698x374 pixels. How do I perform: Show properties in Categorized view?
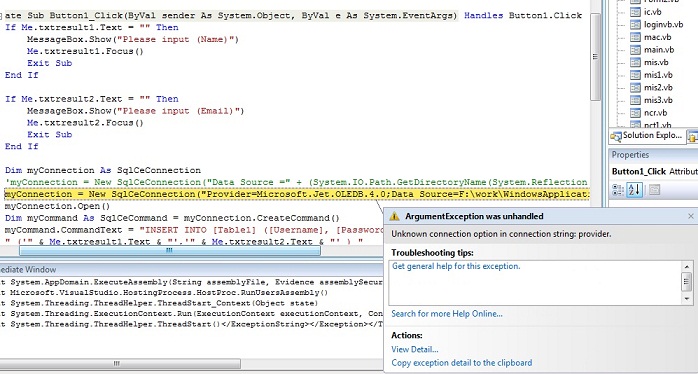click(x=618, y=190)
